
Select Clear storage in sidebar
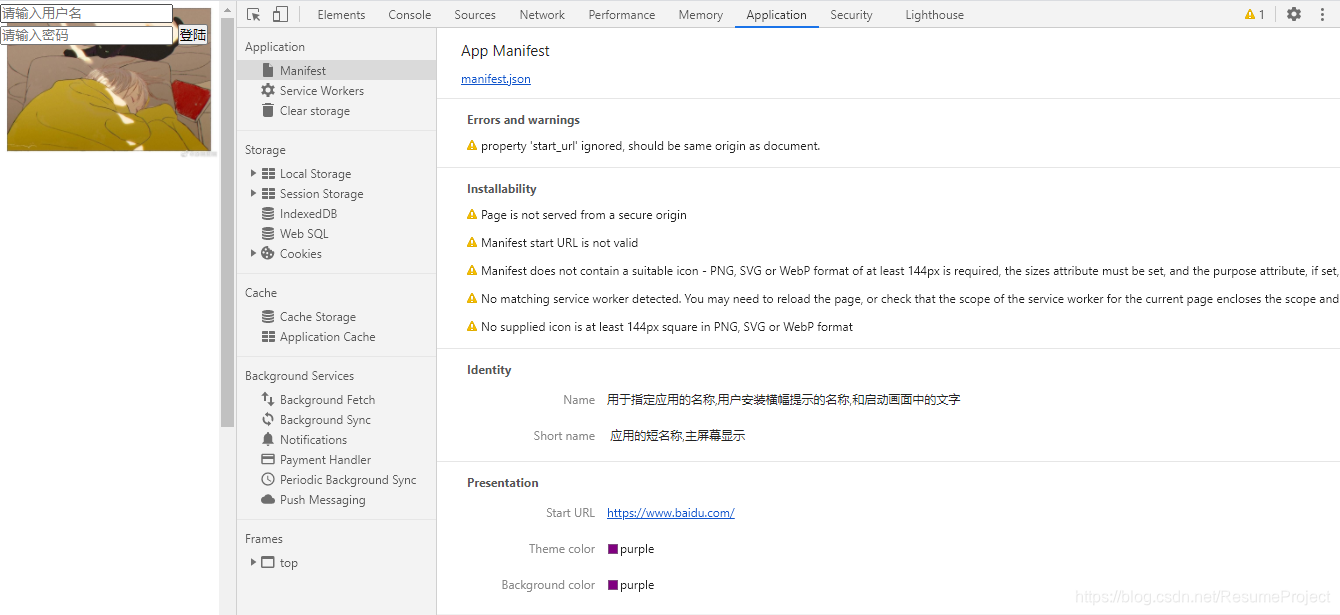tap(315, 110)
